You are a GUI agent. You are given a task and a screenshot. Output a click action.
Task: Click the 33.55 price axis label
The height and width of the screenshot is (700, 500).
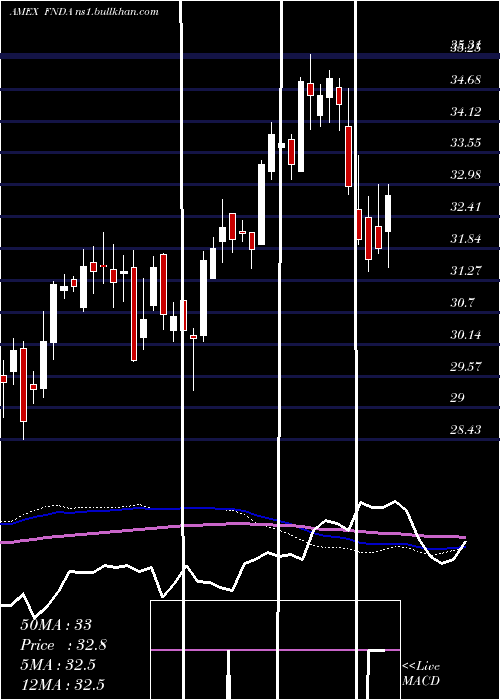[466, 143]
